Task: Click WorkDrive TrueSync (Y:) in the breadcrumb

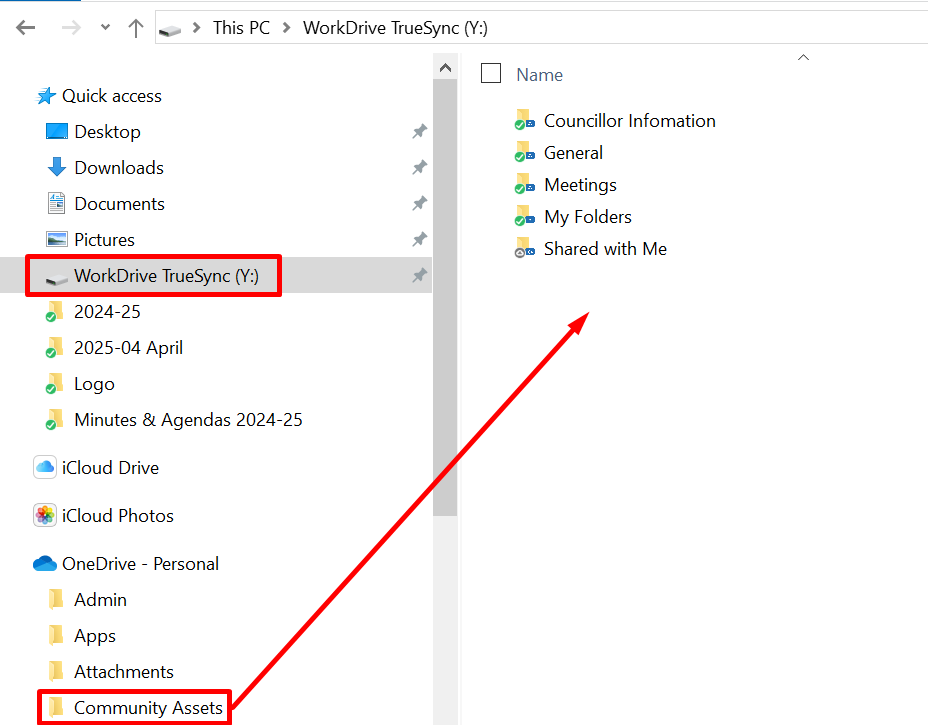Action: pyautogui.click(x=395, y=28)
